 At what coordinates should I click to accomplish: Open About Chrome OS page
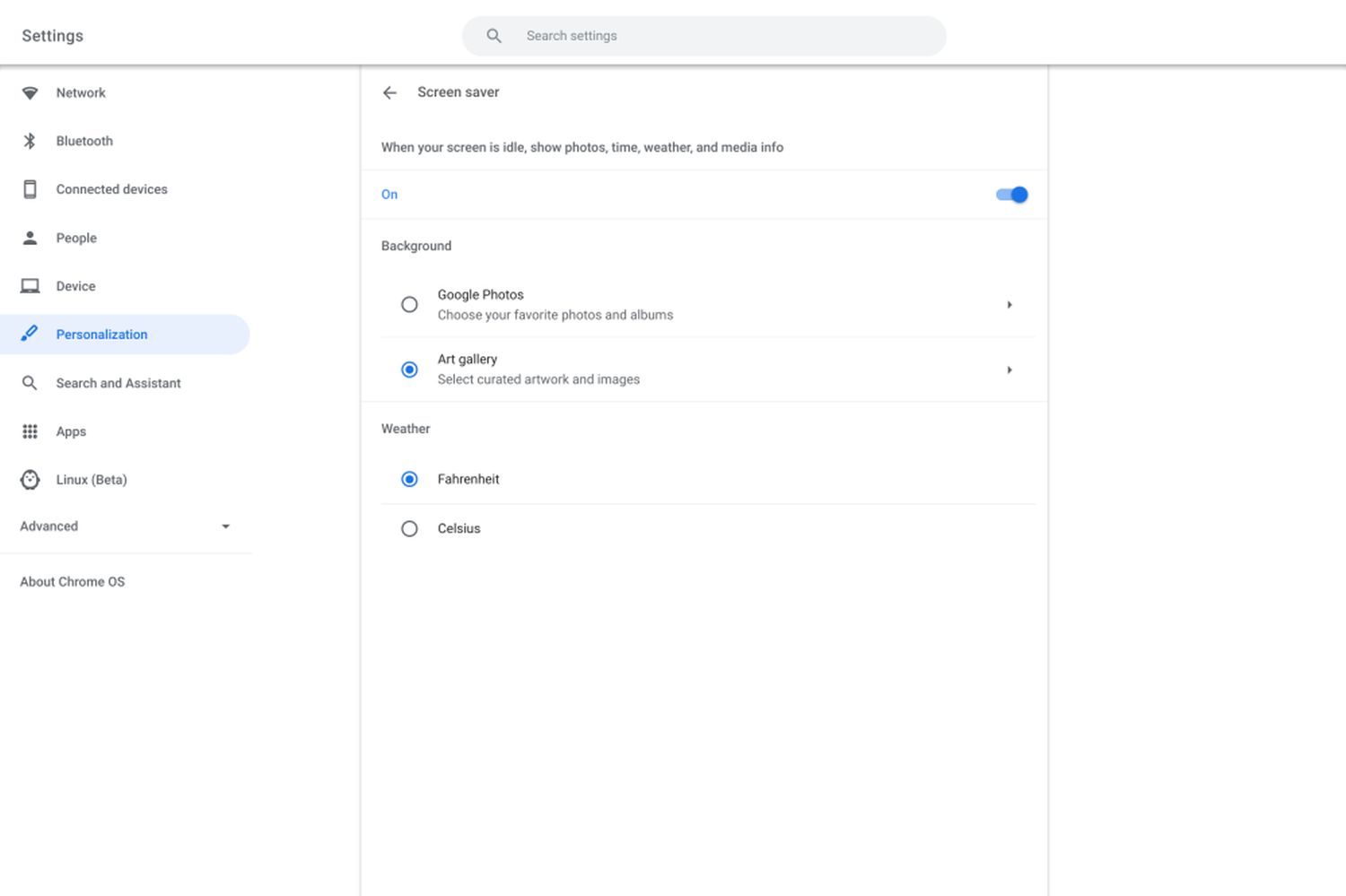click(73, 582)
